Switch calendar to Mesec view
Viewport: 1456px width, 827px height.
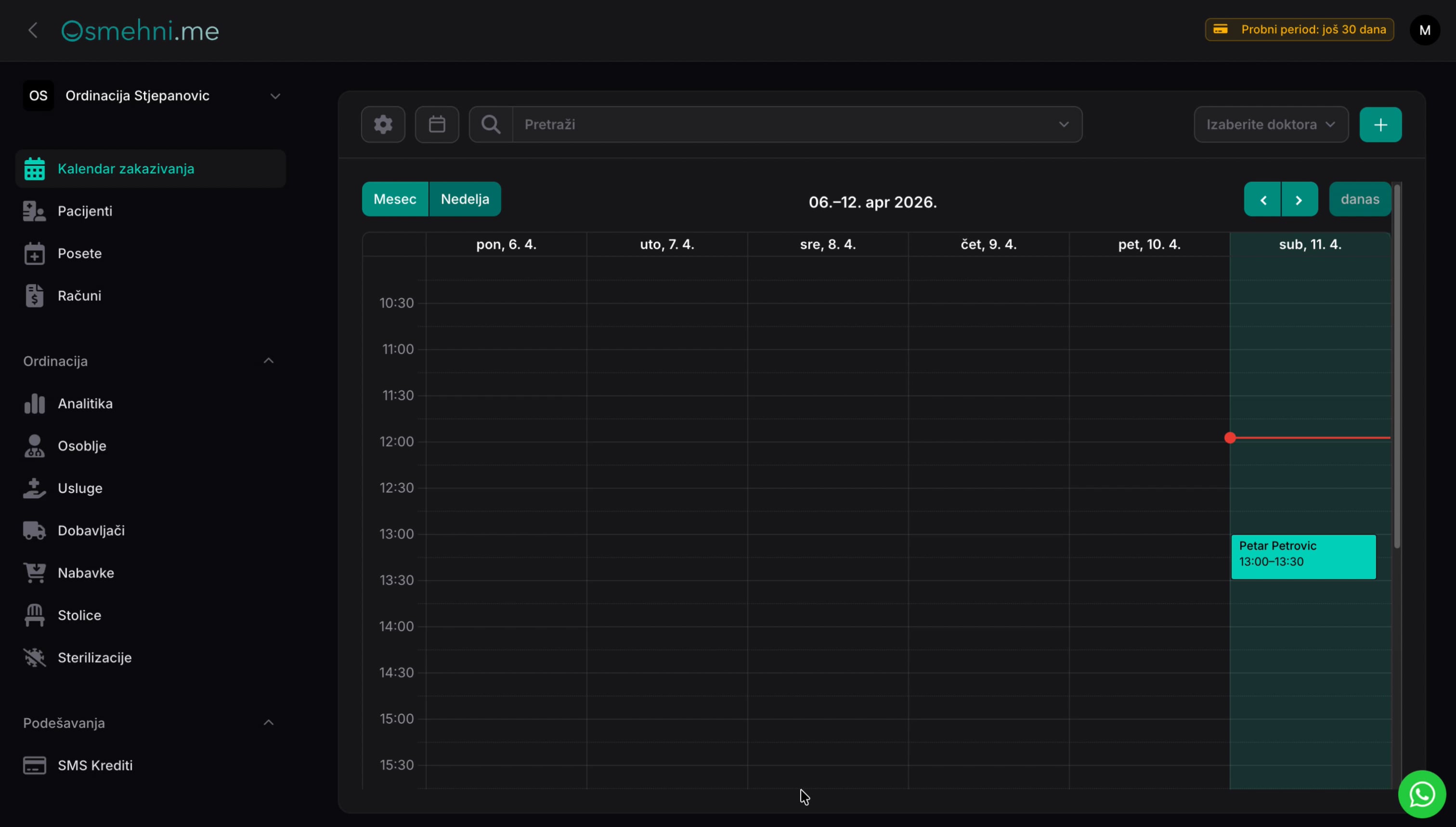pyautogui.click(x=395, y=199)
